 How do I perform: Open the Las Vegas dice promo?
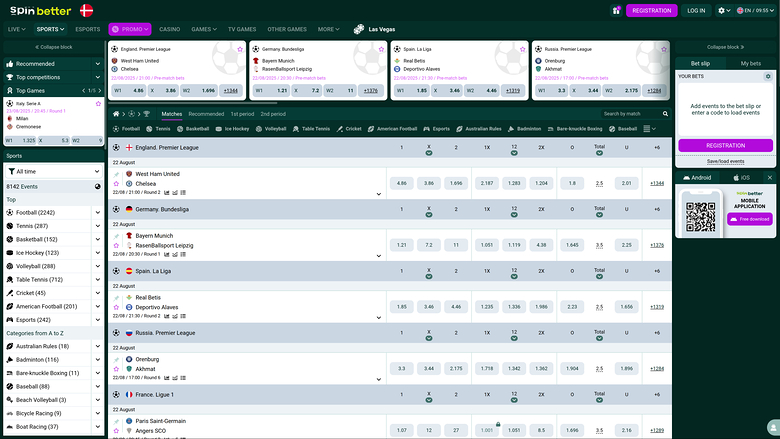[375, 29]
